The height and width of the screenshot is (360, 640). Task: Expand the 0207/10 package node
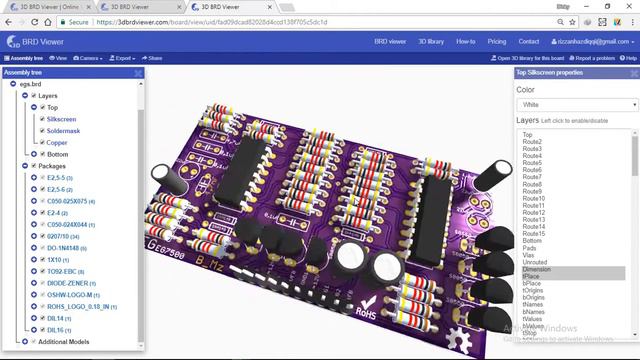pos(34,236)
